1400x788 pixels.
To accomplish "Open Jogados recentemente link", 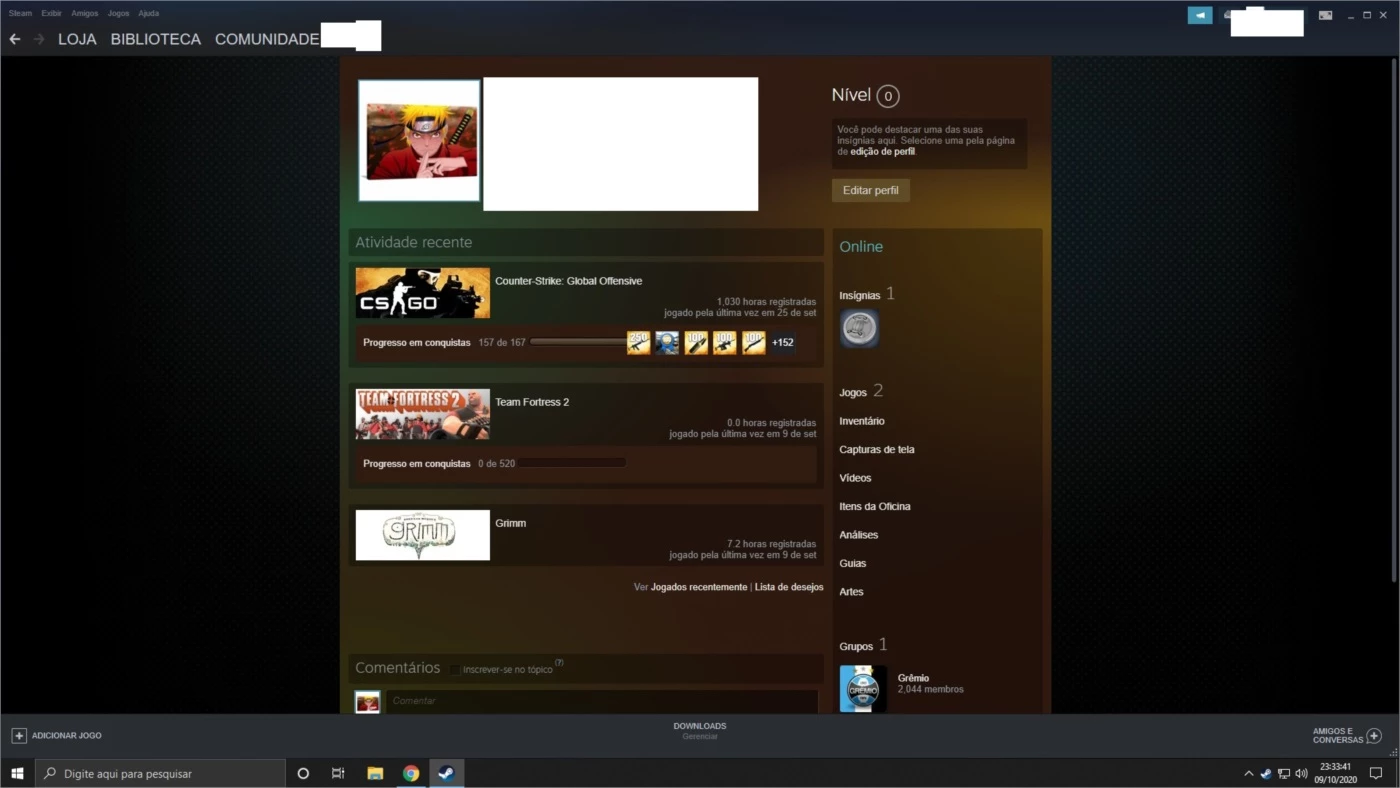I will click(699, 587).
